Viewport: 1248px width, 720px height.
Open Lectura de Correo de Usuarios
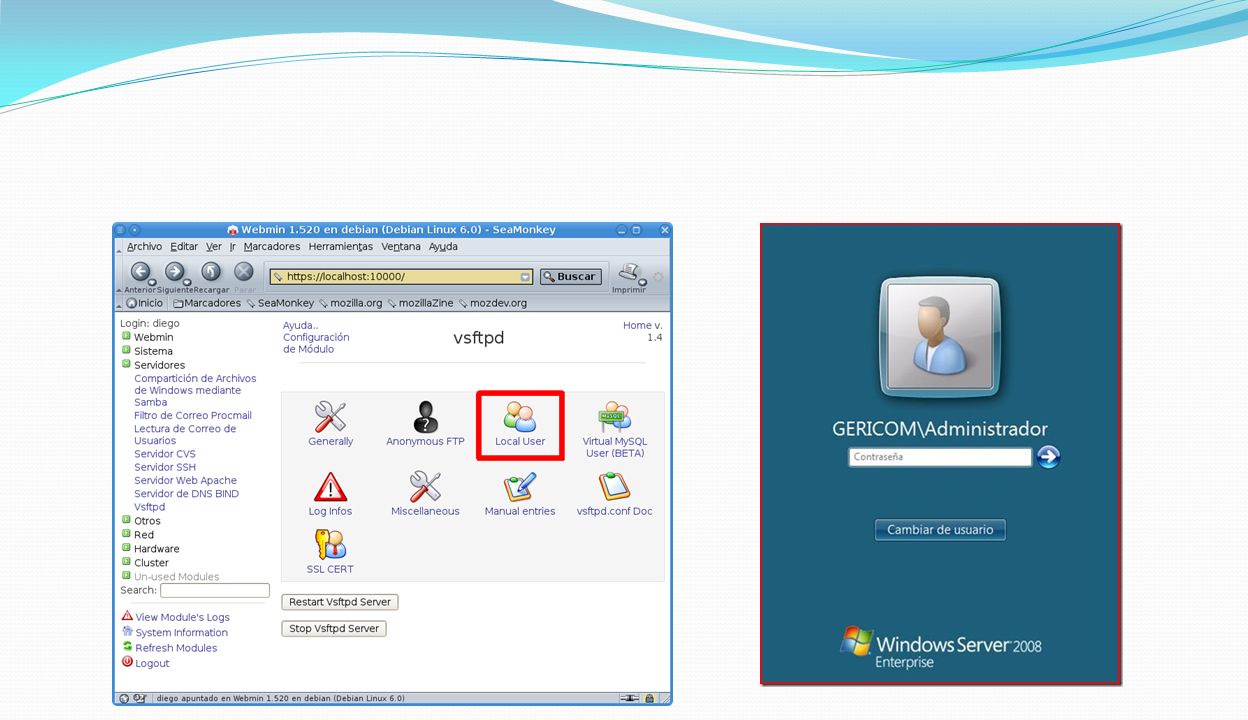point(185,434)
